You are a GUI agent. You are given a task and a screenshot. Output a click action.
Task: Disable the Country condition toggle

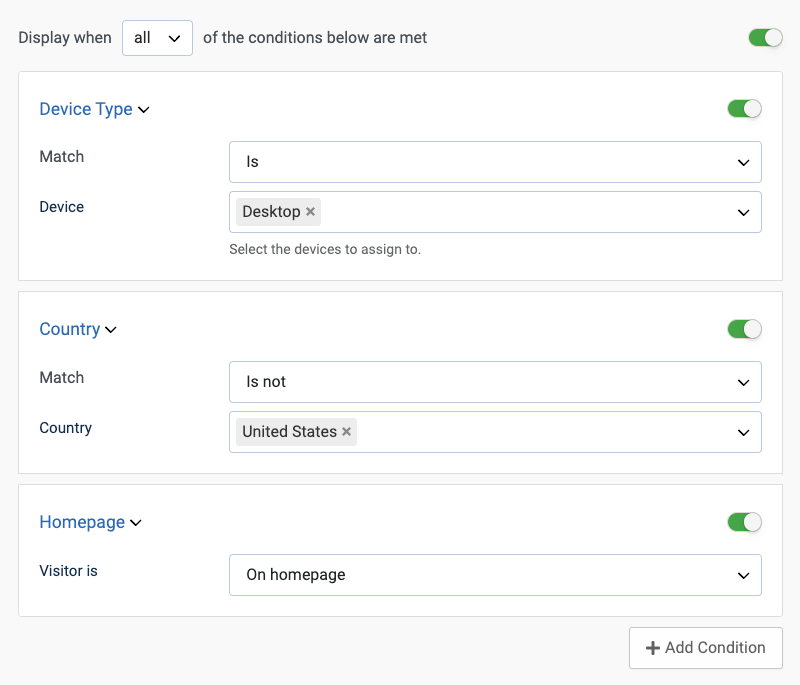coord(744,329)
